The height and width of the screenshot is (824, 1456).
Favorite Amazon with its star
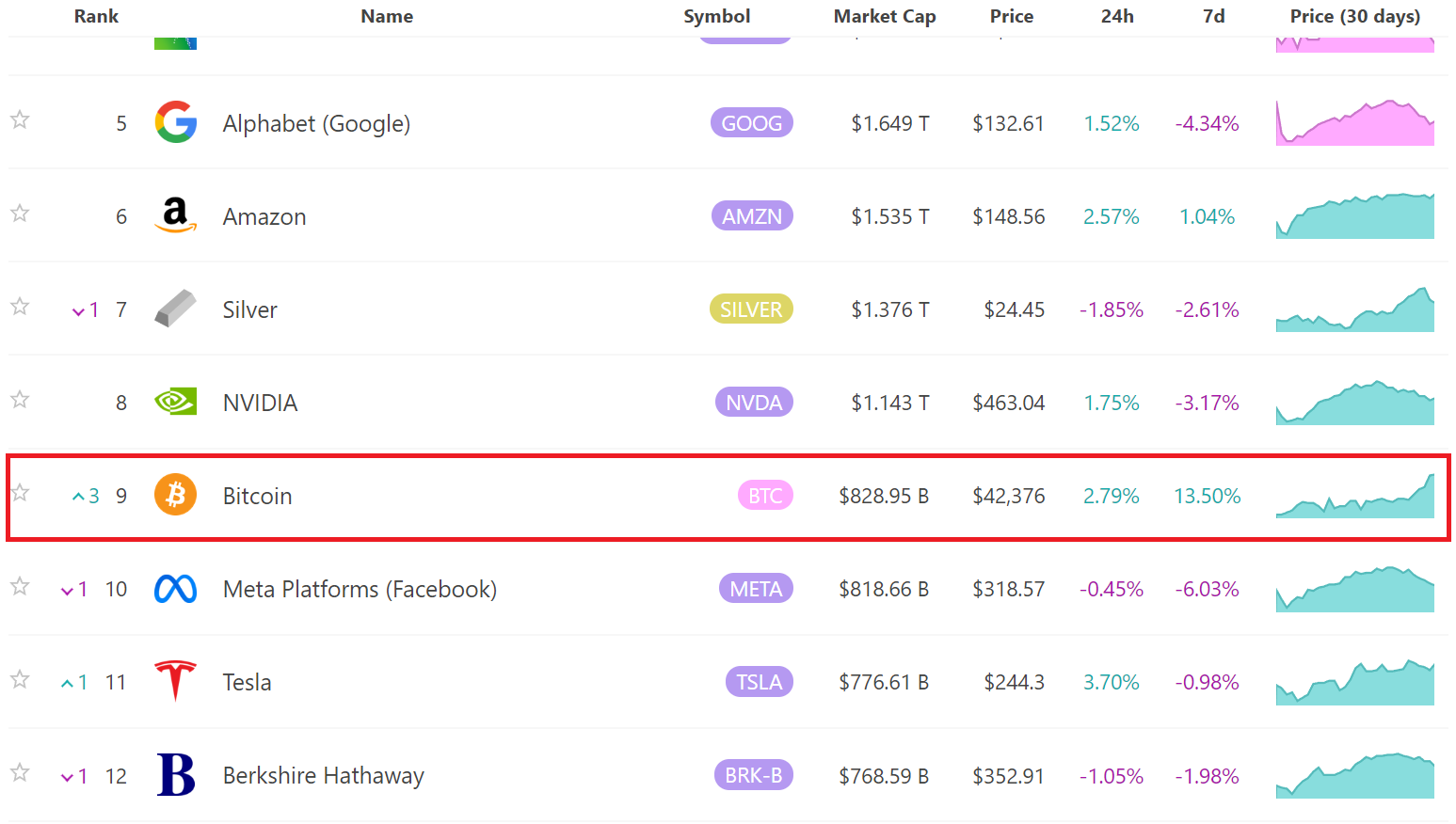[20, 213]
